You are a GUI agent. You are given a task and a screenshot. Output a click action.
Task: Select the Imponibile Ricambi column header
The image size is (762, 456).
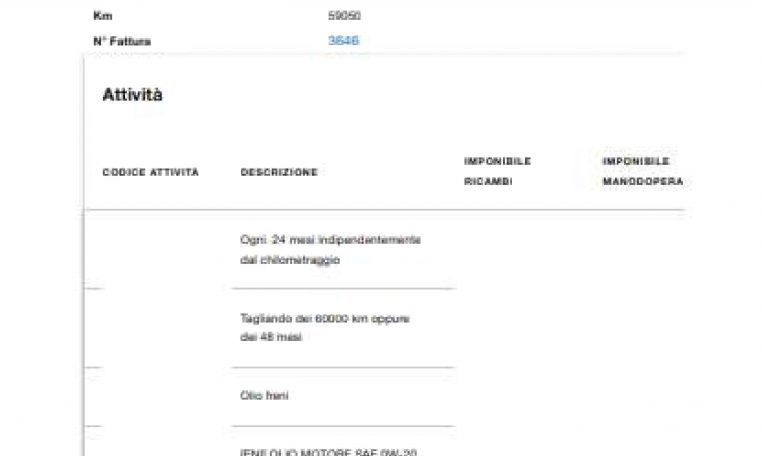pos(497,171)
